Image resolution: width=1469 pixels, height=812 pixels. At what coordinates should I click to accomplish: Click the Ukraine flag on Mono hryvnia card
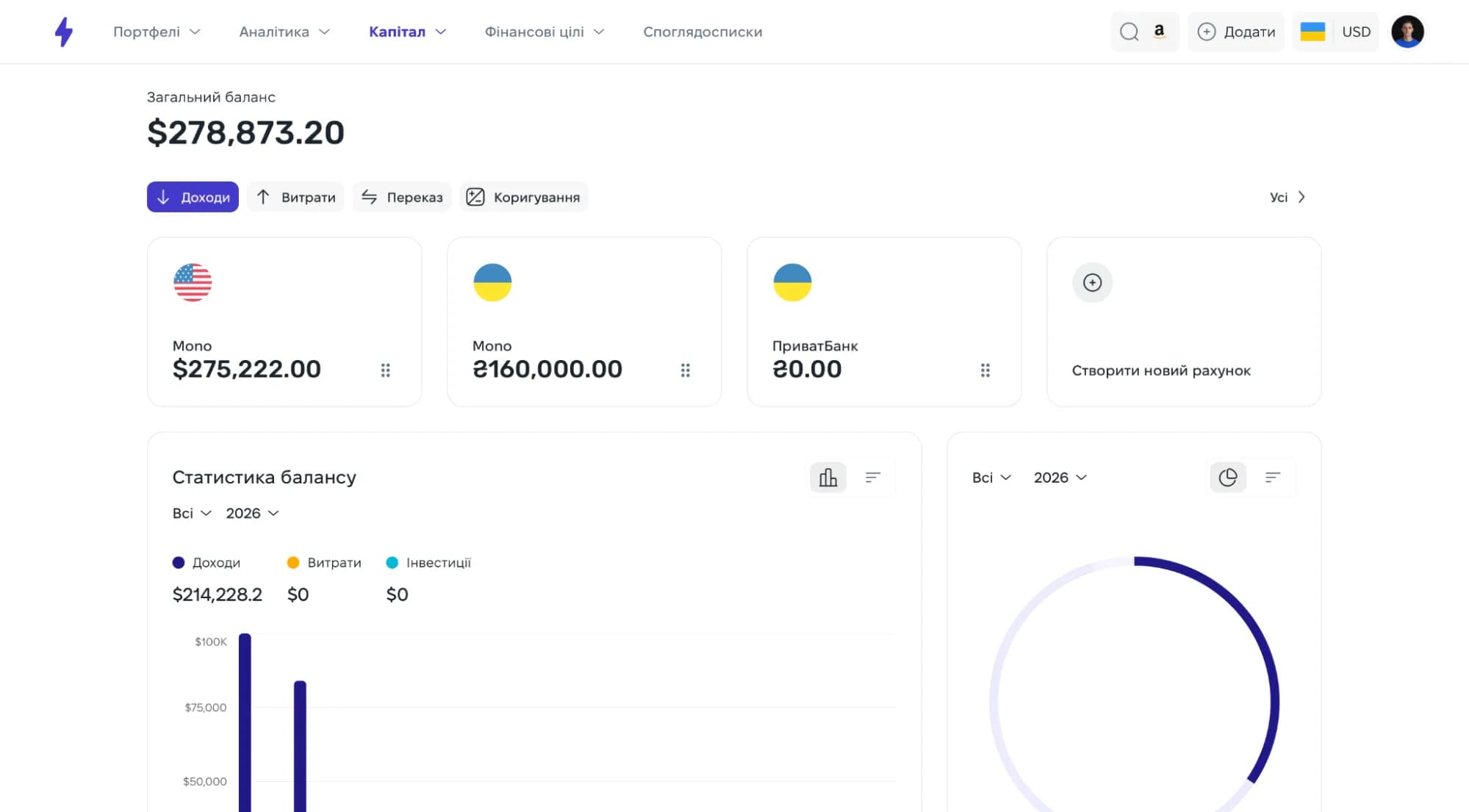pyautogui.click(x=492, y=282)
